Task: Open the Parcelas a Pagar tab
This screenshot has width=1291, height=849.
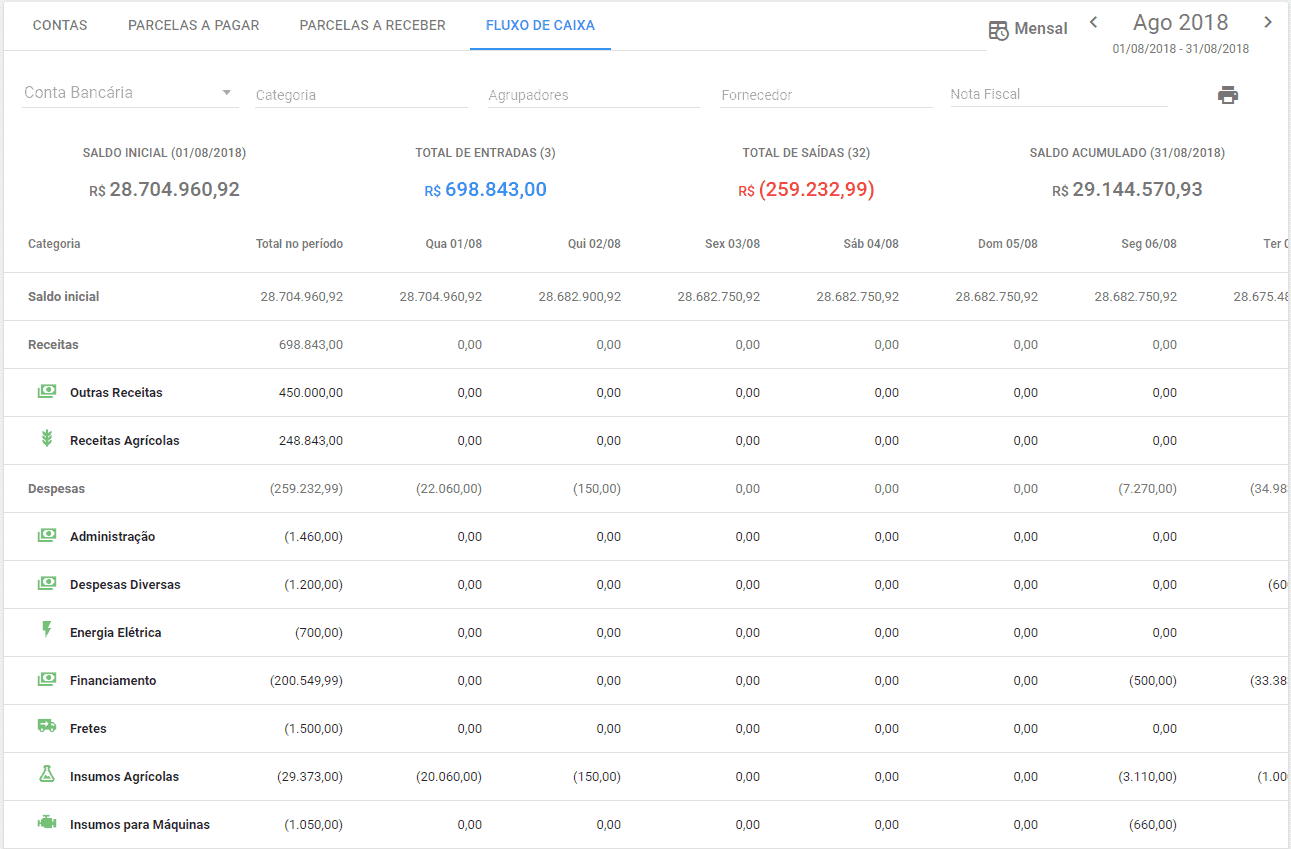Action: (x=193, y=25)
